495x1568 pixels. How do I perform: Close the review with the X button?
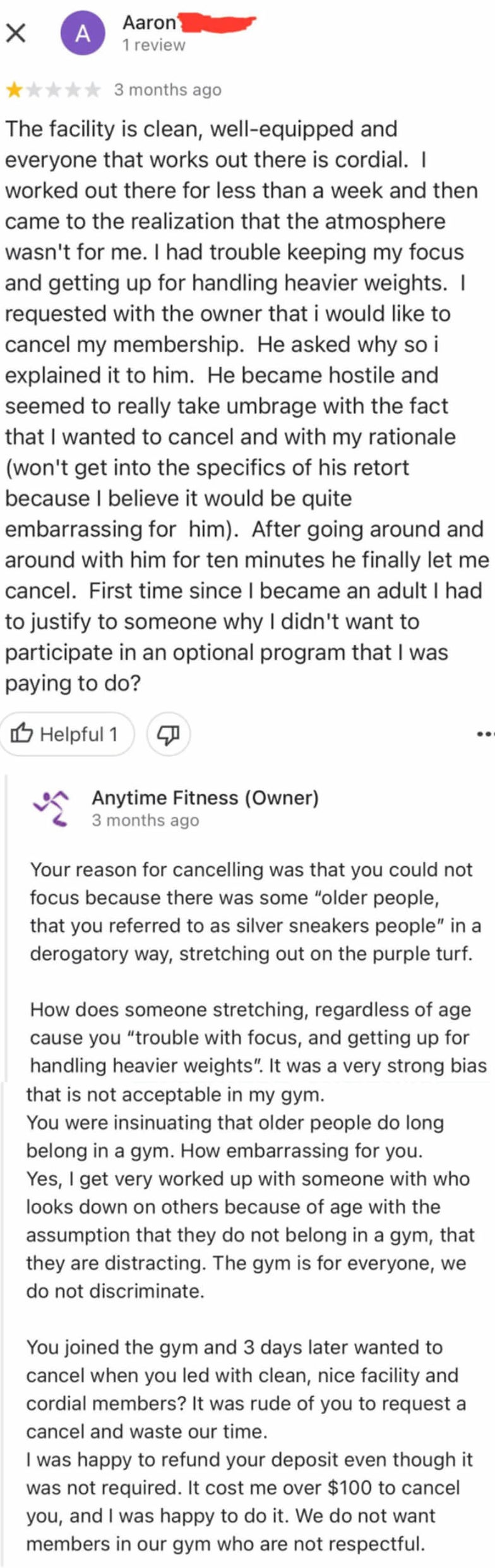[x=16, y=33]
